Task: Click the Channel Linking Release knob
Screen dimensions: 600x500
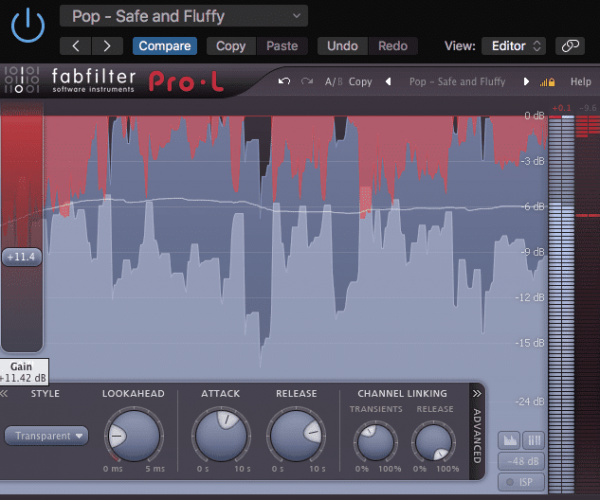Action: [434, 442]
